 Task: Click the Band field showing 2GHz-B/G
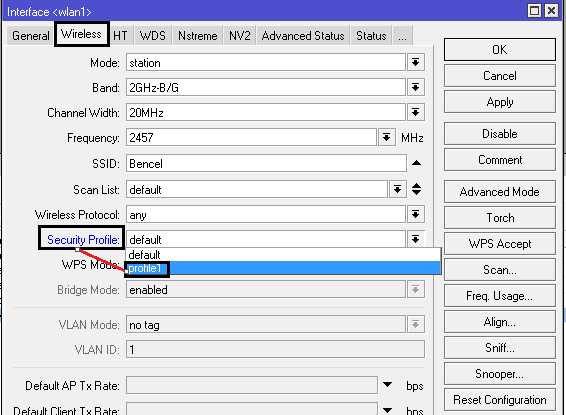(x=266, y=87)
